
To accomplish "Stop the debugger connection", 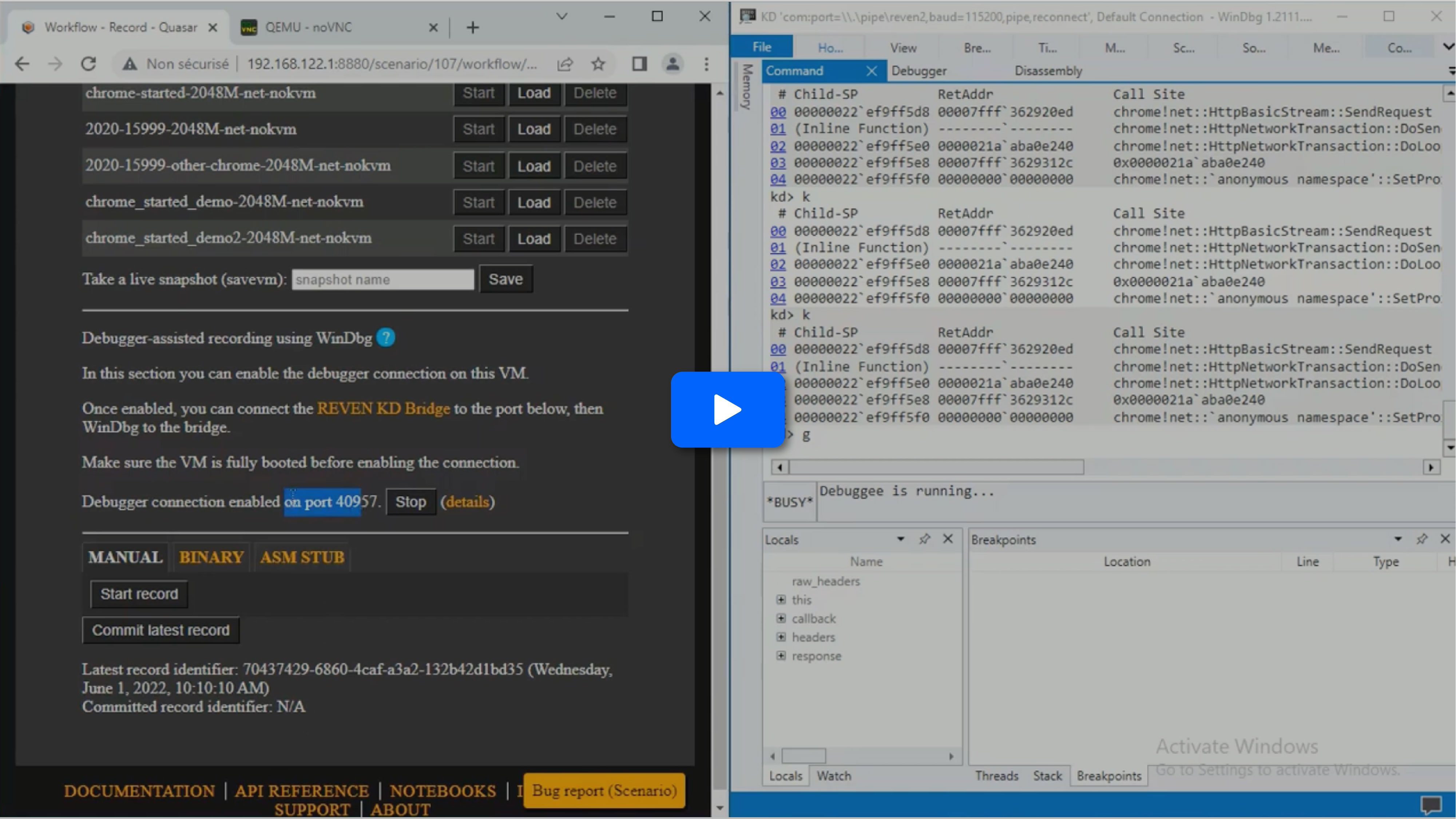I will [x=410, y=502].
